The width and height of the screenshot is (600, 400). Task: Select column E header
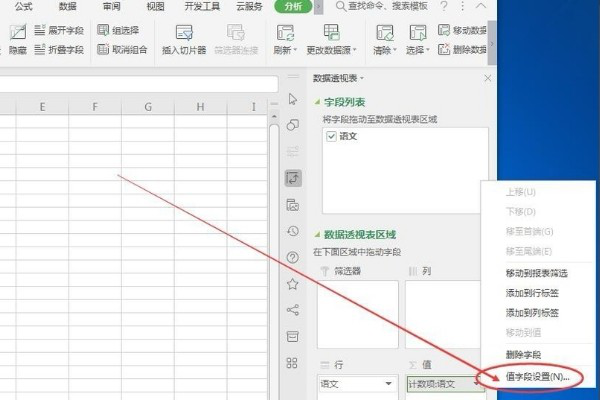(x=42, y=107)
